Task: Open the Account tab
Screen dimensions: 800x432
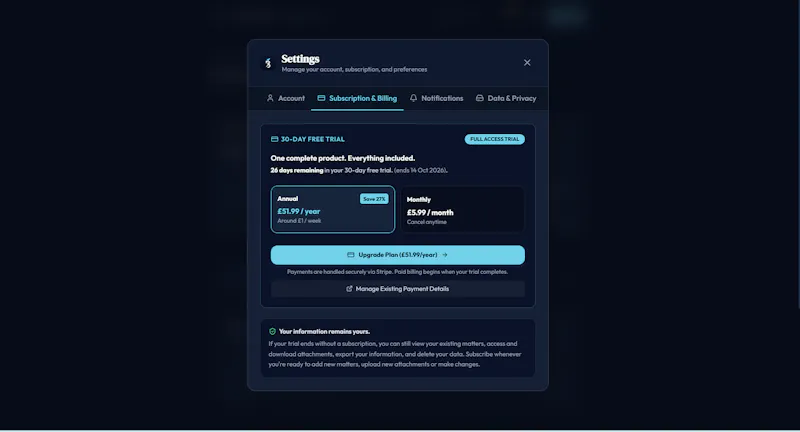Action: (286, 98)
